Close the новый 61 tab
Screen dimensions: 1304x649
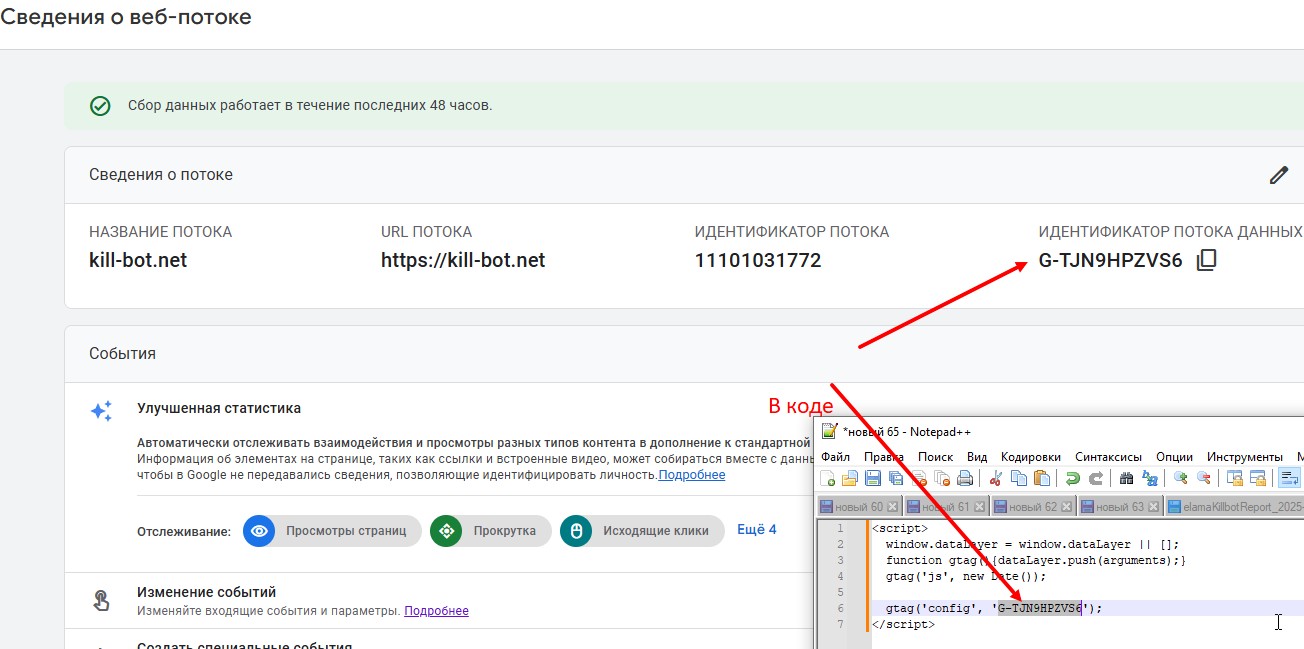click(x=979, y=507)
